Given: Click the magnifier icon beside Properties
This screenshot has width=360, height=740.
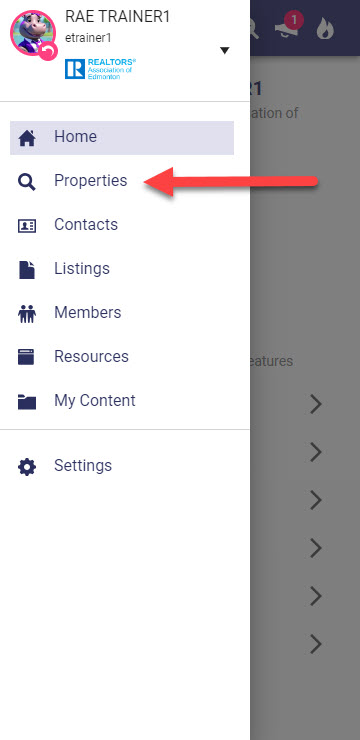Looking at the screenshot, I should point(27,182).
